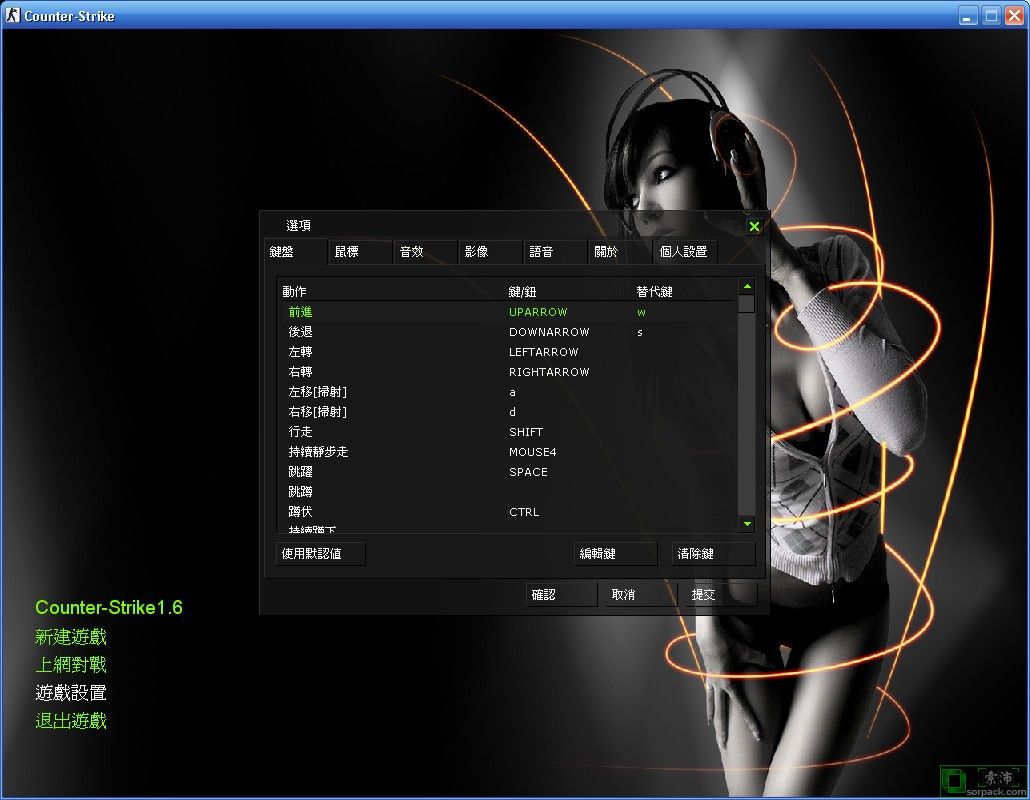Close the 選項 dialog with the green X

click(754, 226)
